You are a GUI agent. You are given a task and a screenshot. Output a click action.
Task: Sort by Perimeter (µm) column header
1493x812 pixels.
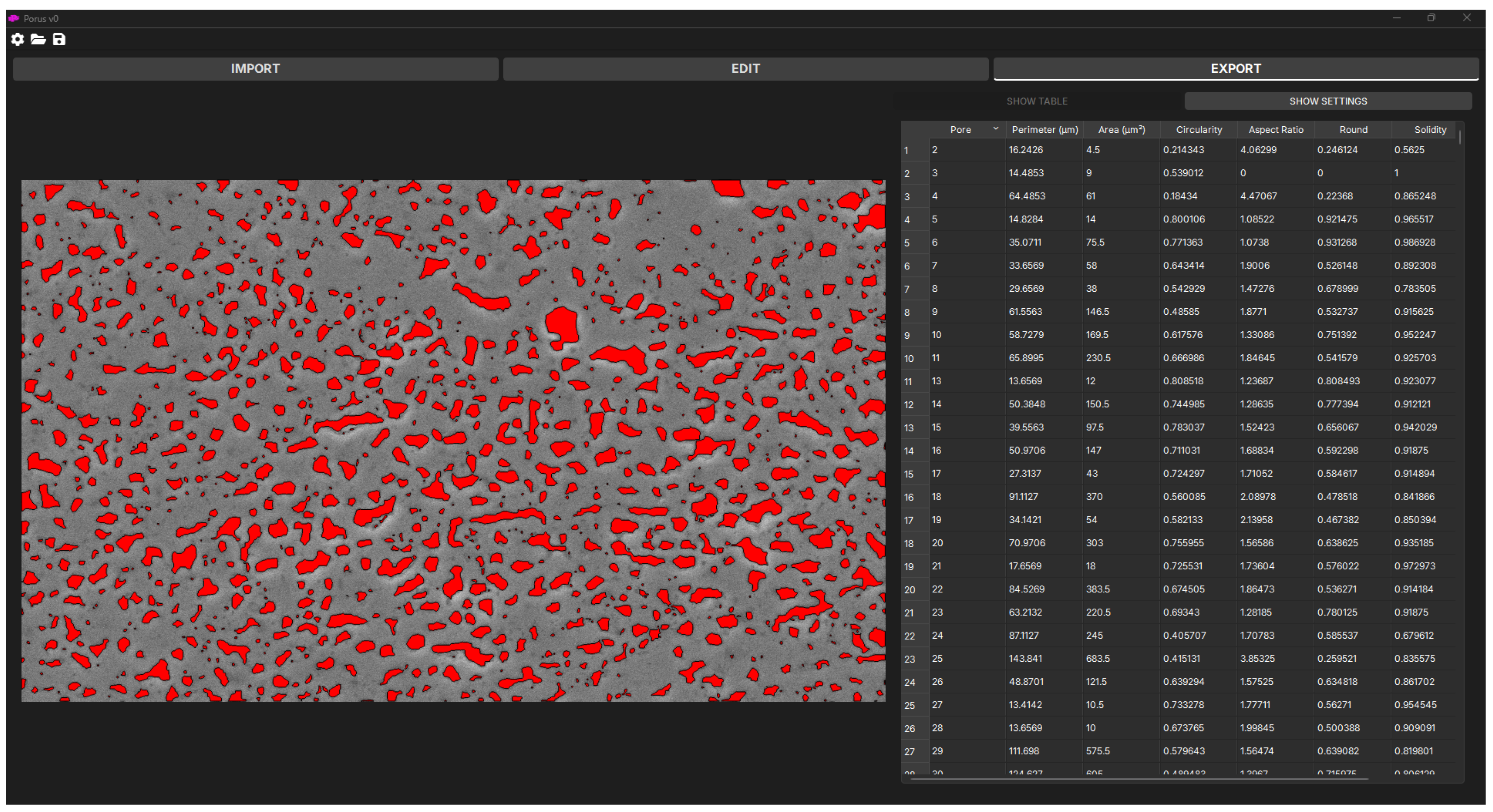[1045, 130]
